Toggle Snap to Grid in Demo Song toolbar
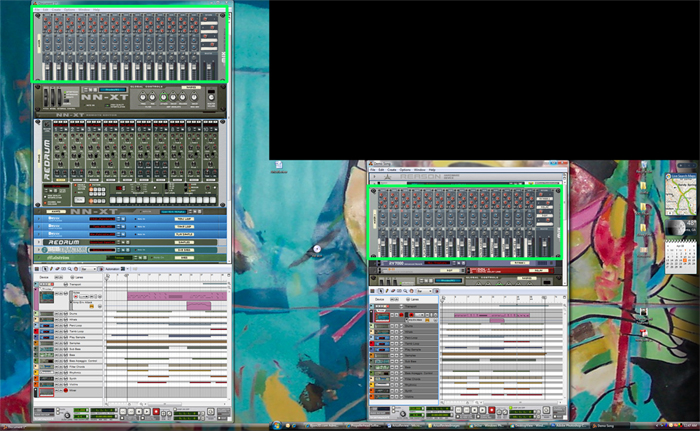This screenshot has height=431, width=700. coord(437,291)
